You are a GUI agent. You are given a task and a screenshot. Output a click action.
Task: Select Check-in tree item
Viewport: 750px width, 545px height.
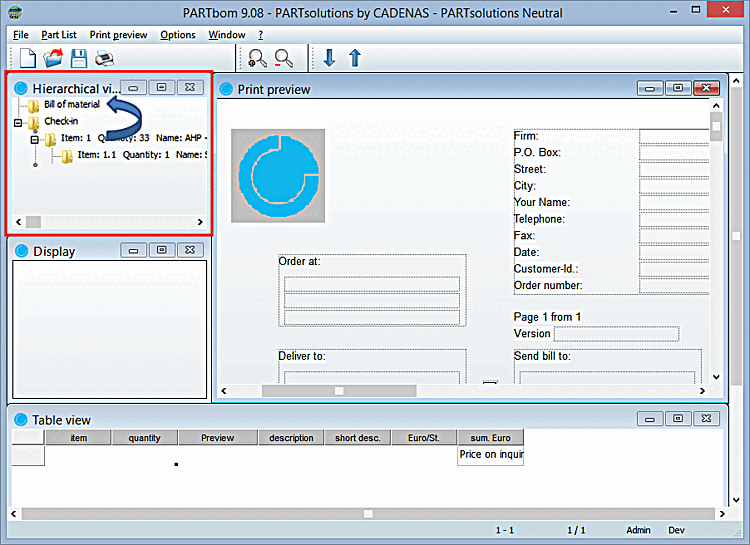pyautogui.click(x=61, y=121)
